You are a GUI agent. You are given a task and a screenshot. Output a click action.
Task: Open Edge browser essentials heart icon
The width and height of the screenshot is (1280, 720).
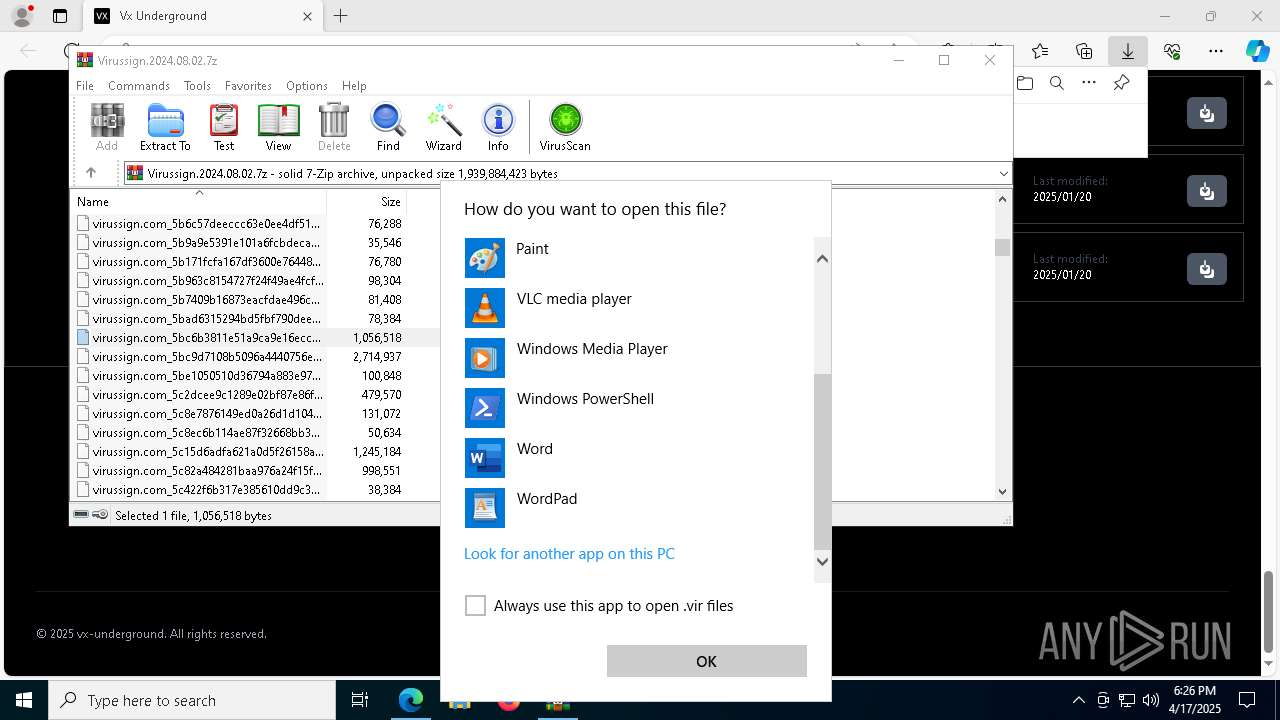pyautogui.click(x=1172, y=50)
